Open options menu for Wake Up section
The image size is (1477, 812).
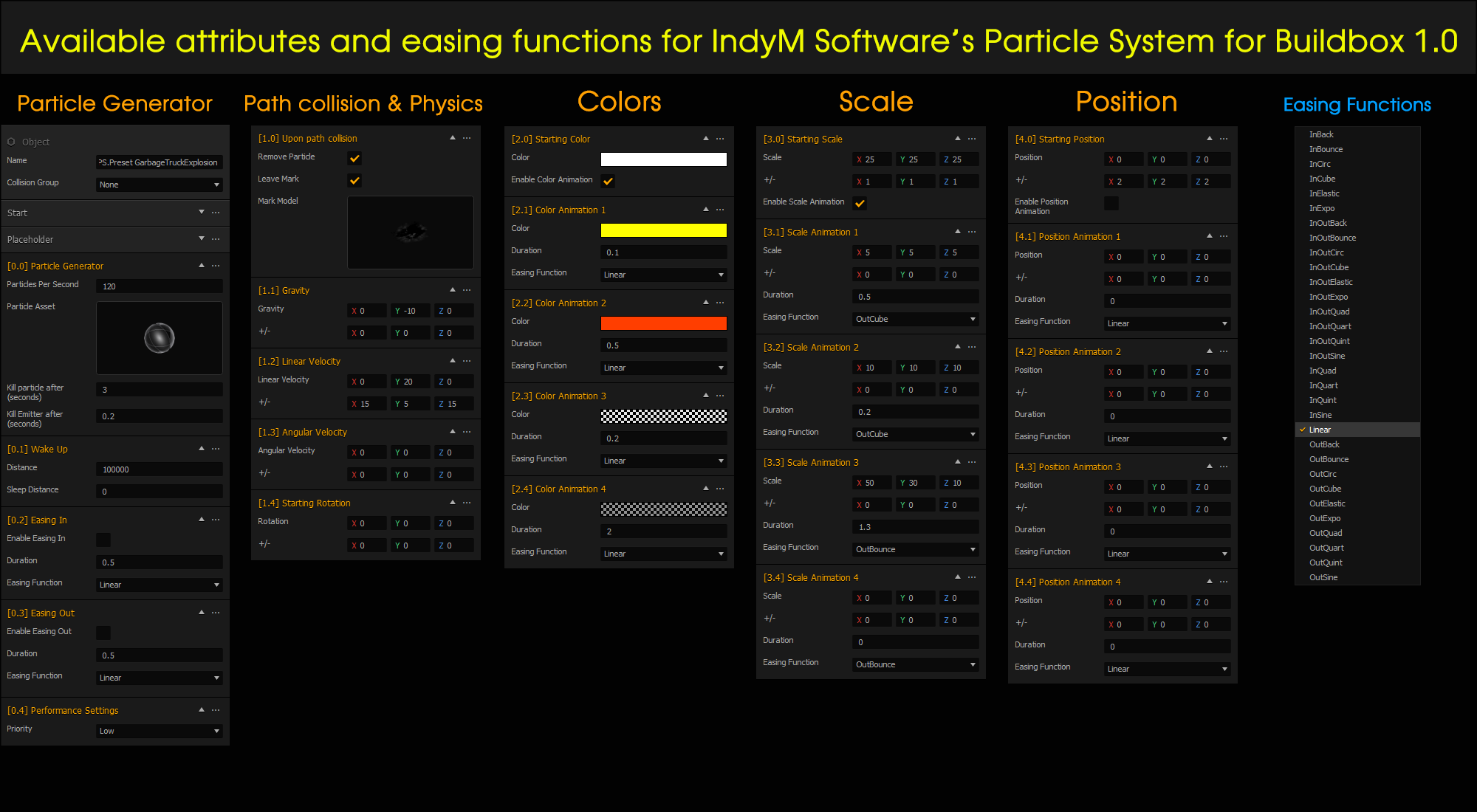click(x=216, y=448)
